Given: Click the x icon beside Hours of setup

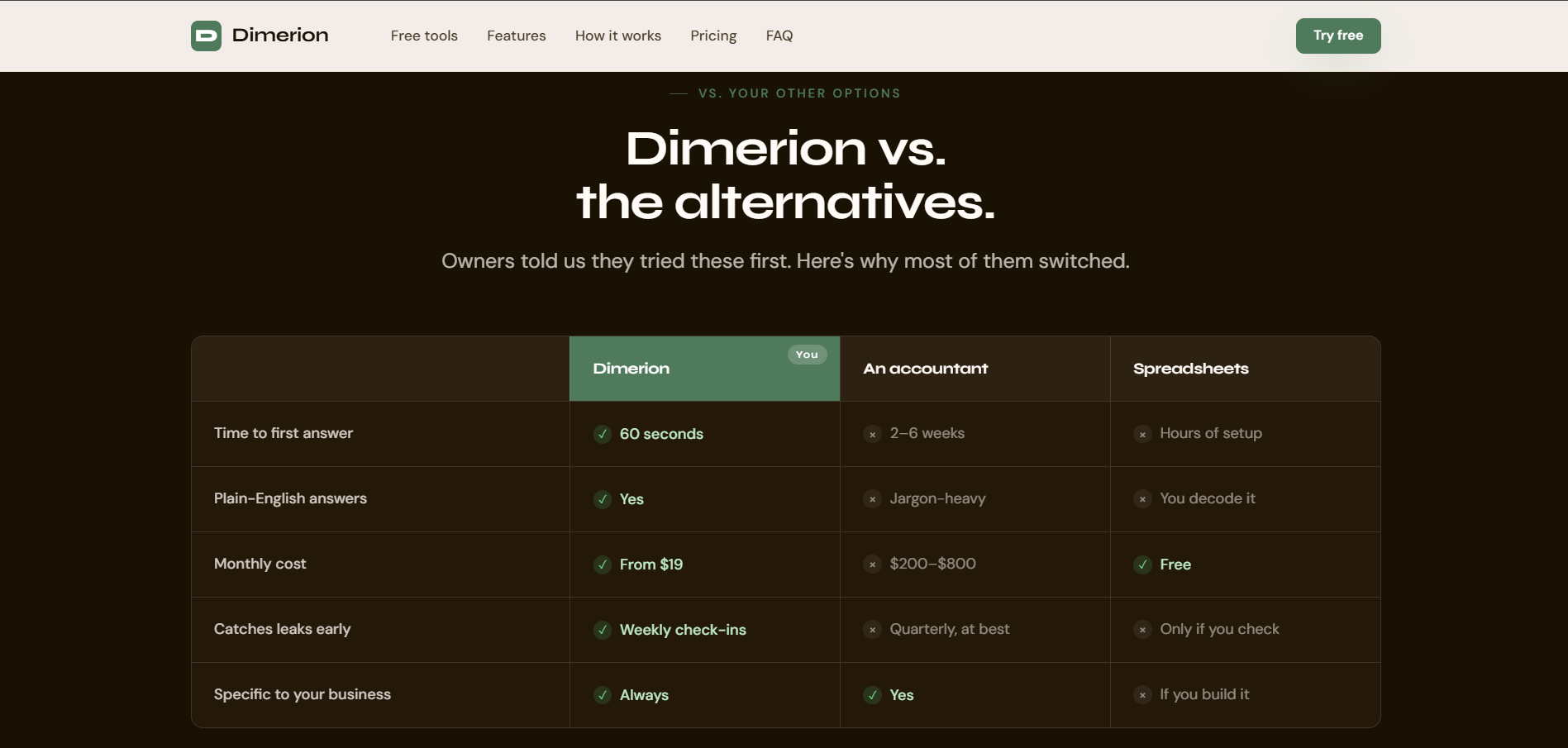Looking at the screenshot, I should coord(1142,434).
